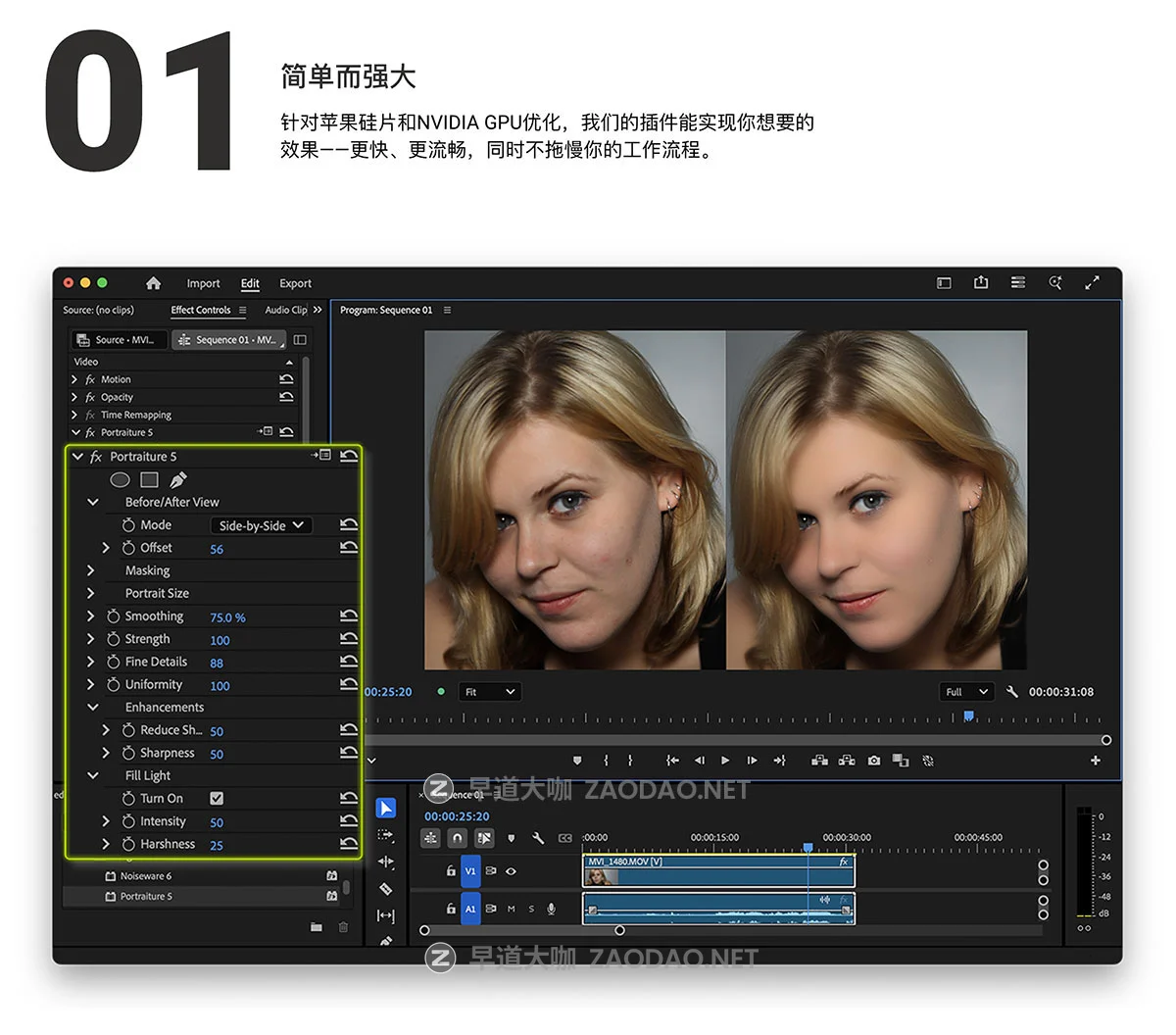Step back one frame
The height and width of the screenshot is (1035, 1176).
click(699, 761)
